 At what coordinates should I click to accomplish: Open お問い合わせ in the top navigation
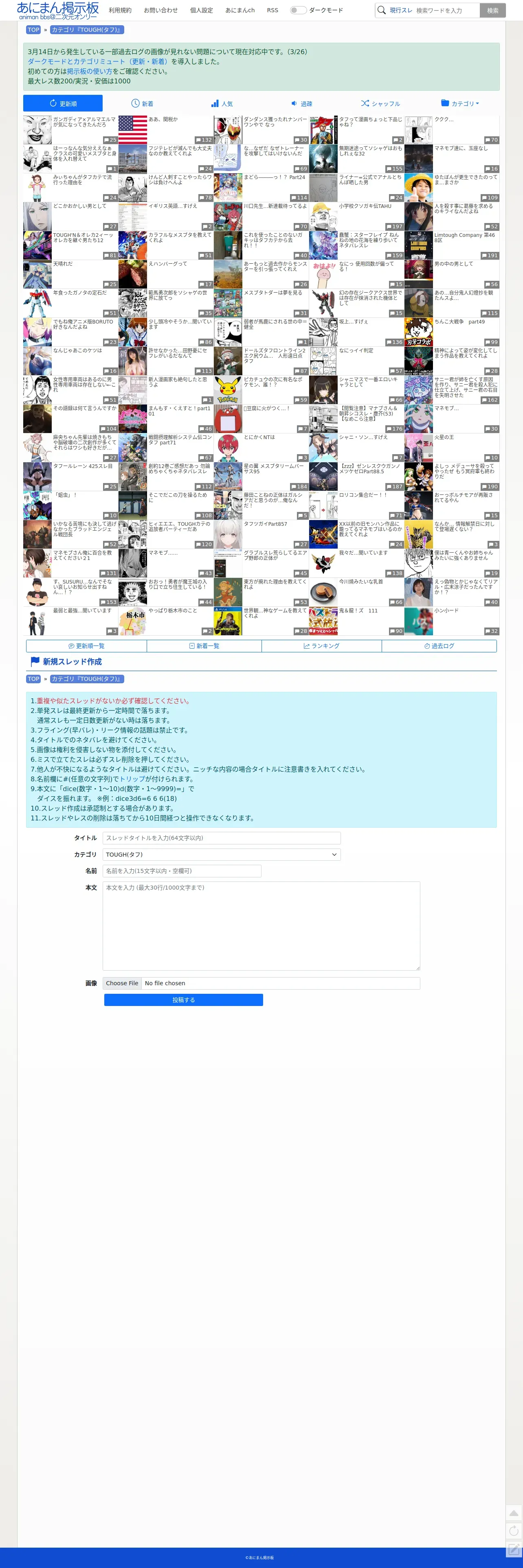click(161, 10)
